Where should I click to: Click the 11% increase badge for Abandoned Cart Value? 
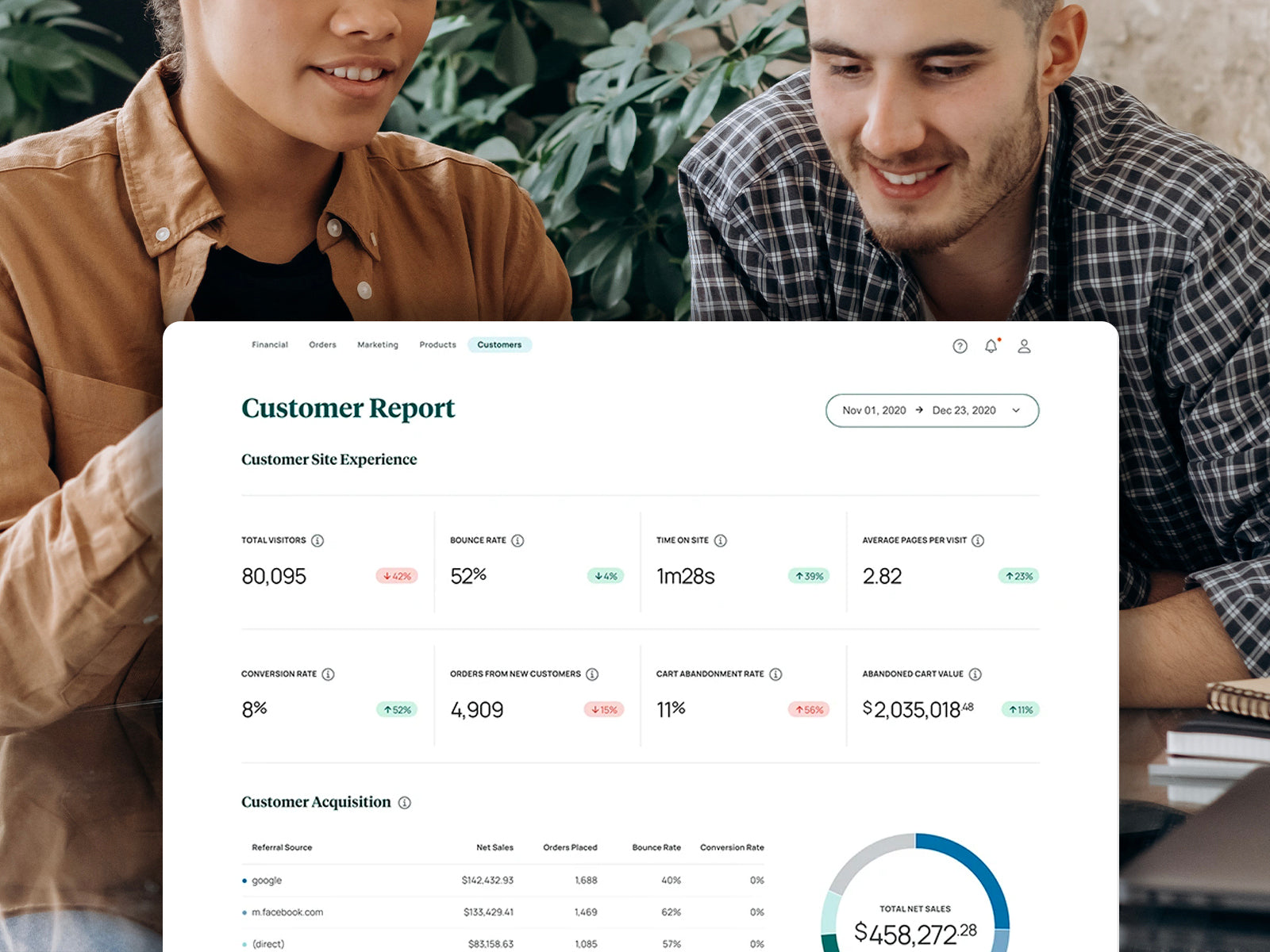coord(1020,710)
